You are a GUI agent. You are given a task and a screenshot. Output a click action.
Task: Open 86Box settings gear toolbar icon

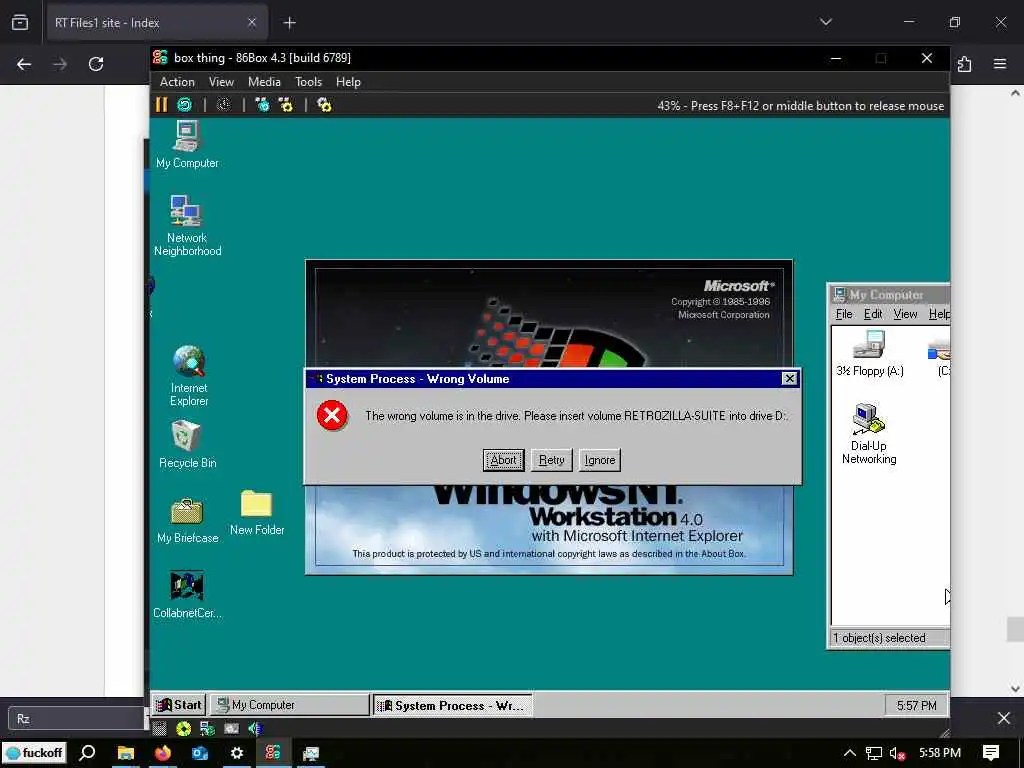click(325, 104)
